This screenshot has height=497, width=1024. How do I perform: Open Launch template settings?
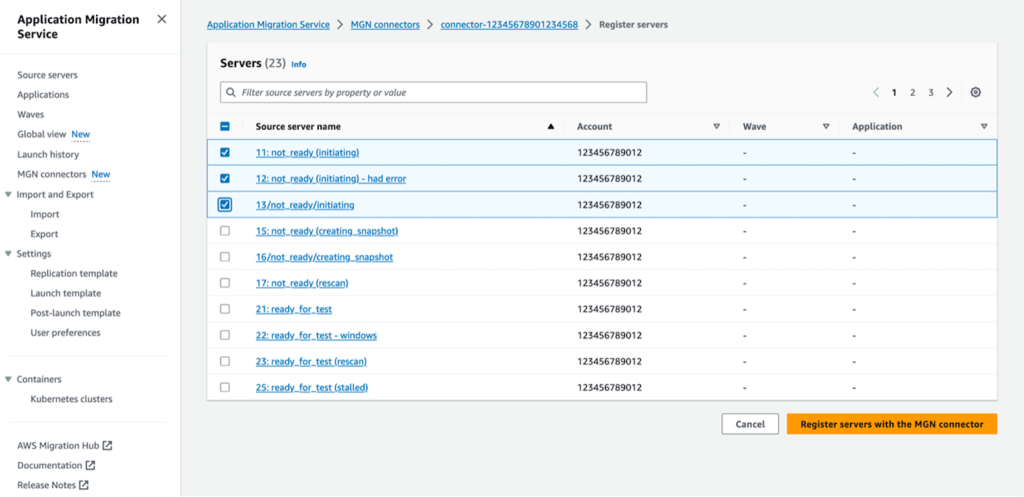65,293
